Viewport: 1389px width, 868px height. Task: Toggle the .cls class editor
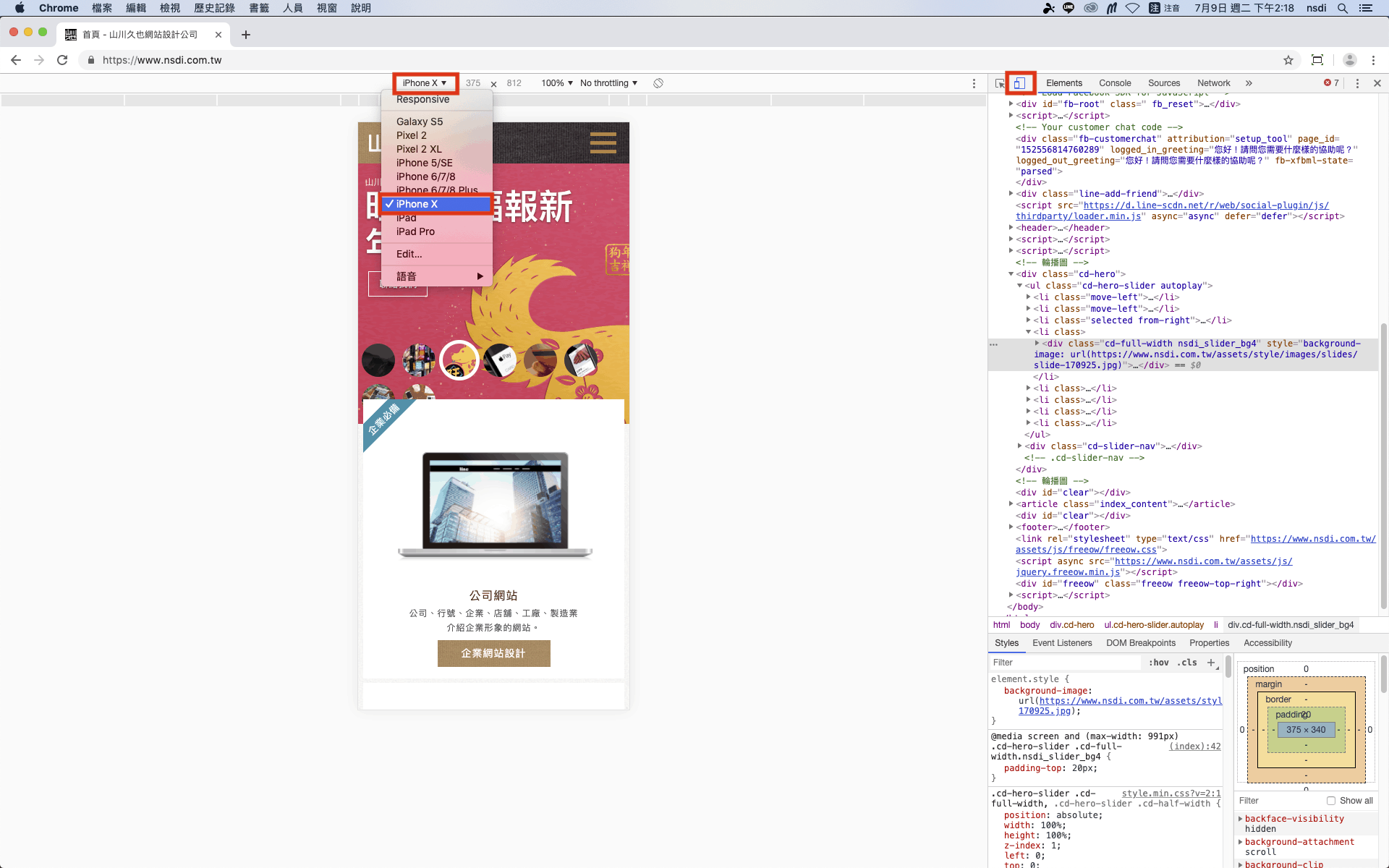[1186, 663]
